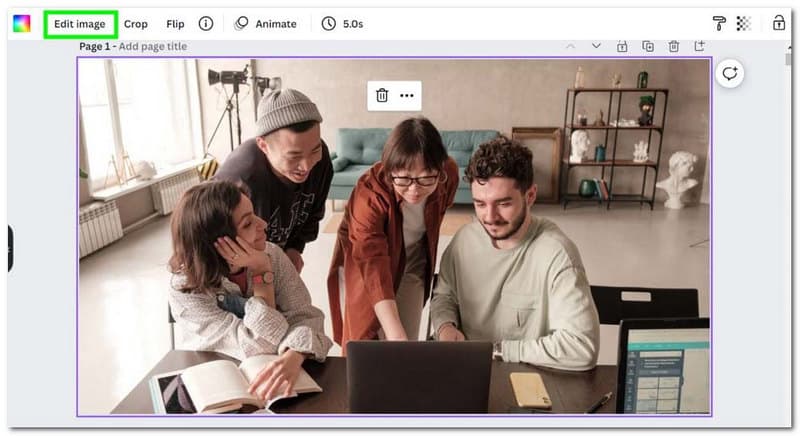The width and height of the screenshot is (800, 436).
Task: Click the Edit image button
Action: [x=80, y=24]
